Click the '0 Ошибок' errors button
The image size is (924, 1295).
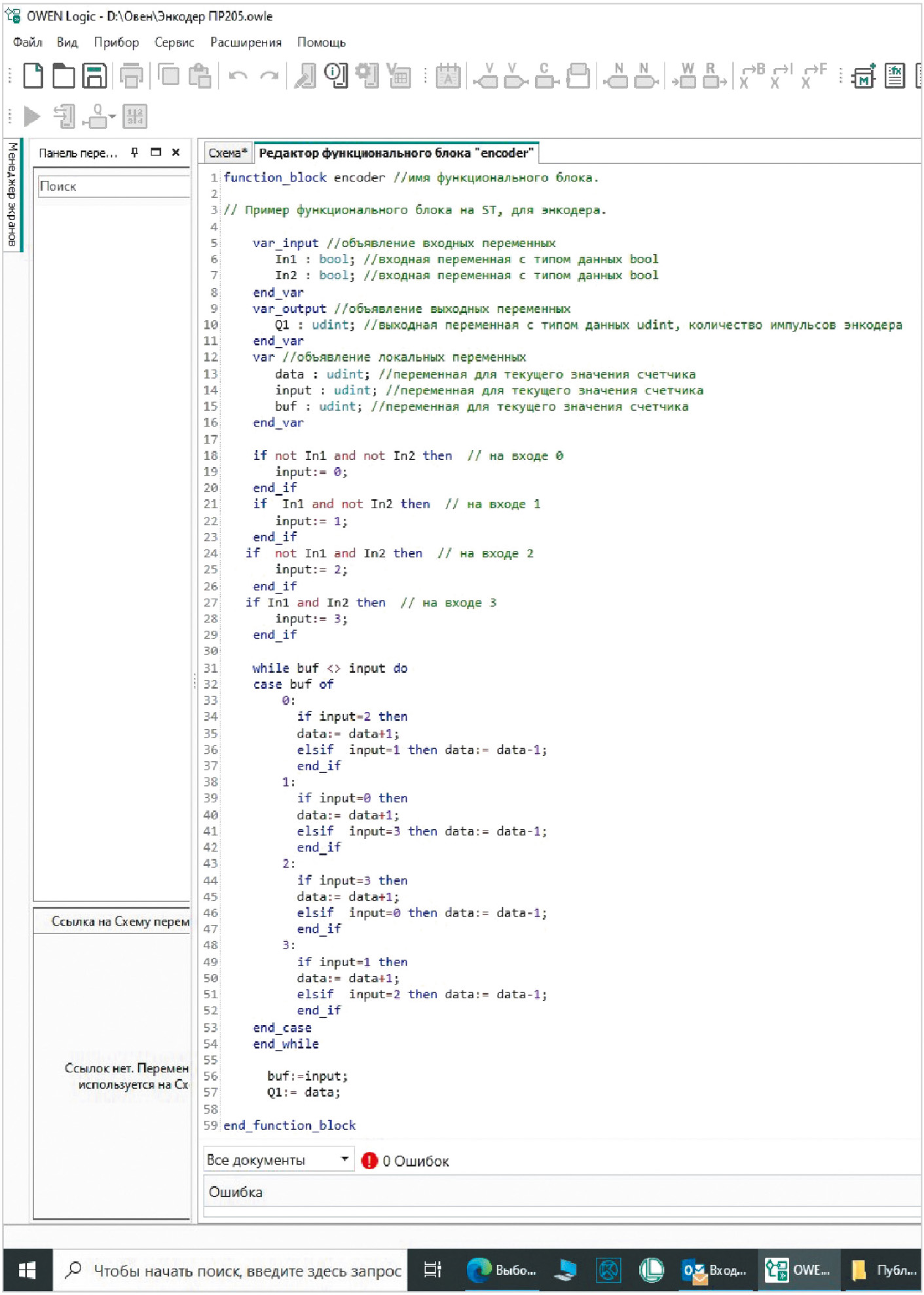pyautogui.click(x=406, y=1161)
